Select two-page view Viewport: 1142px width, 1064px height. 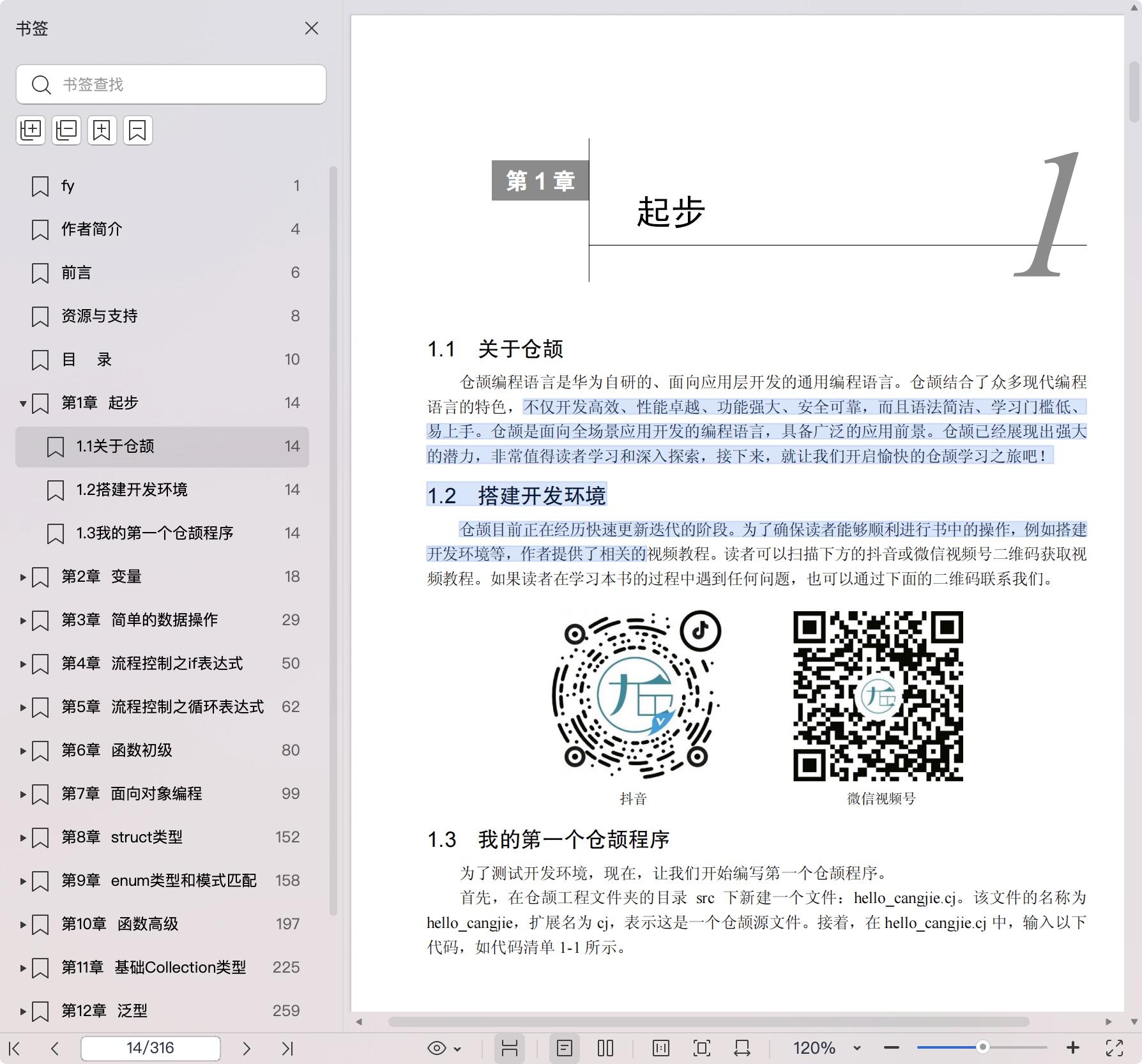[605, 1048]
